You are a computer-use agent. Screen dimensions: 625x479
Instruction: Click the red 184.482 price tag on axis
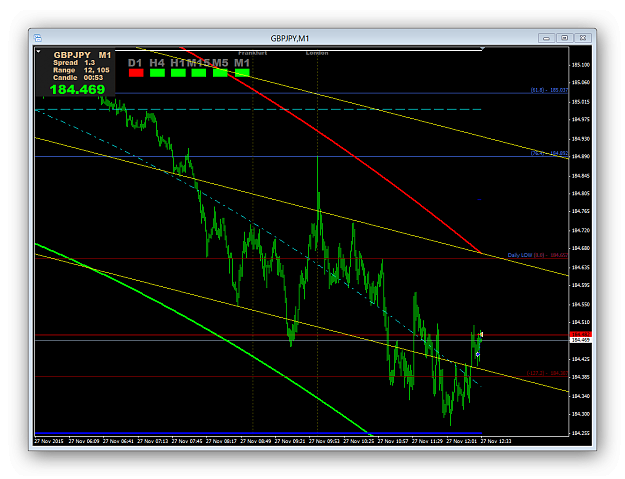coord(580,334)
